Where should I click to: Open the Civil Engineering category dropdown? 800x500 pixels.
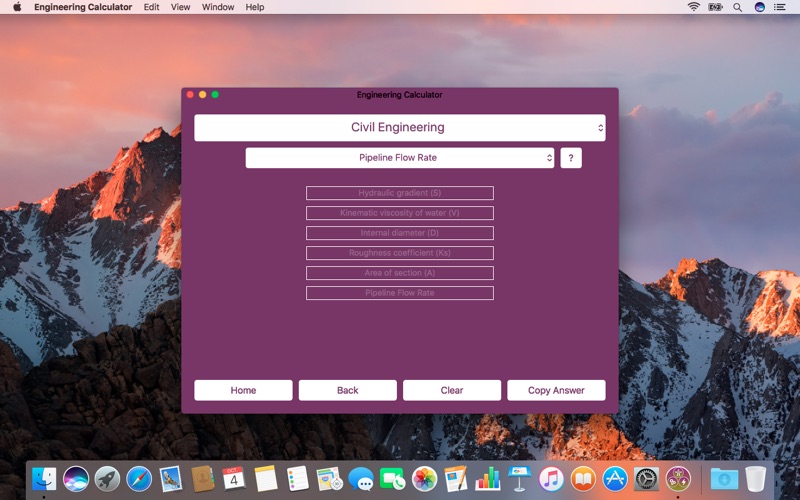[x=399, y=128]
